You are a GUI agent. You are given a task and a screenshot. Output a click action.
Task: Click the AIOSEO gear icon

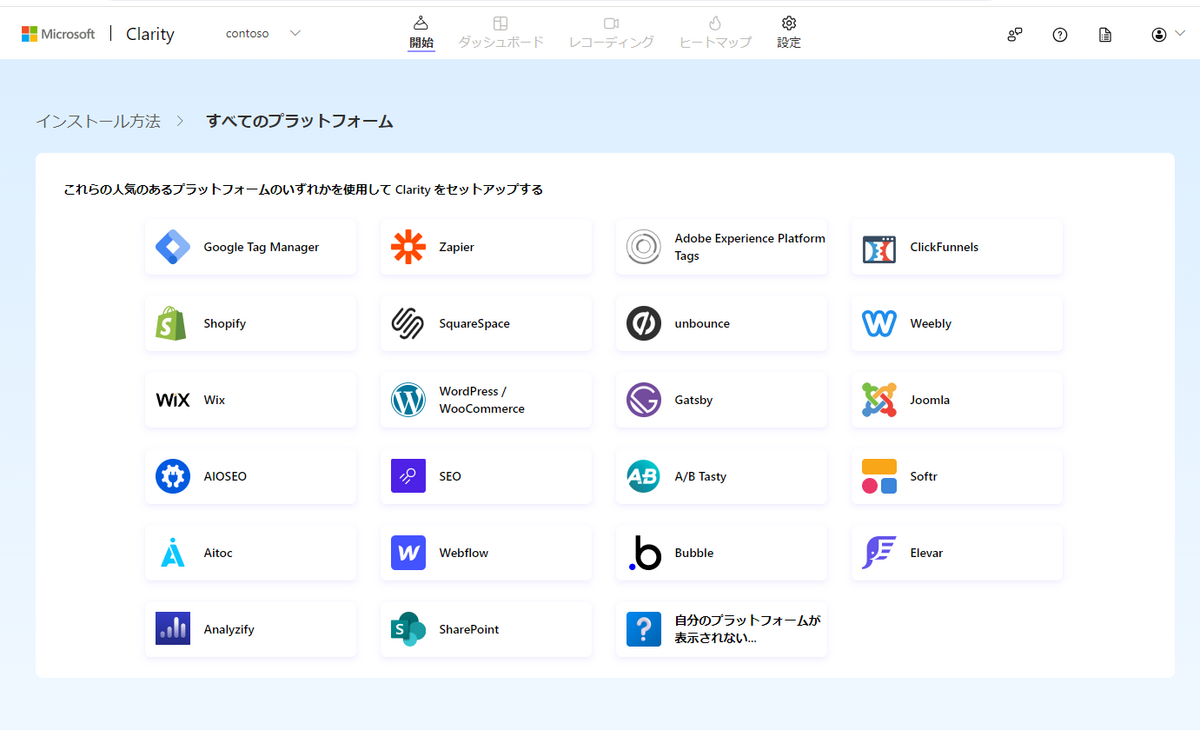[x=173, y=476]
